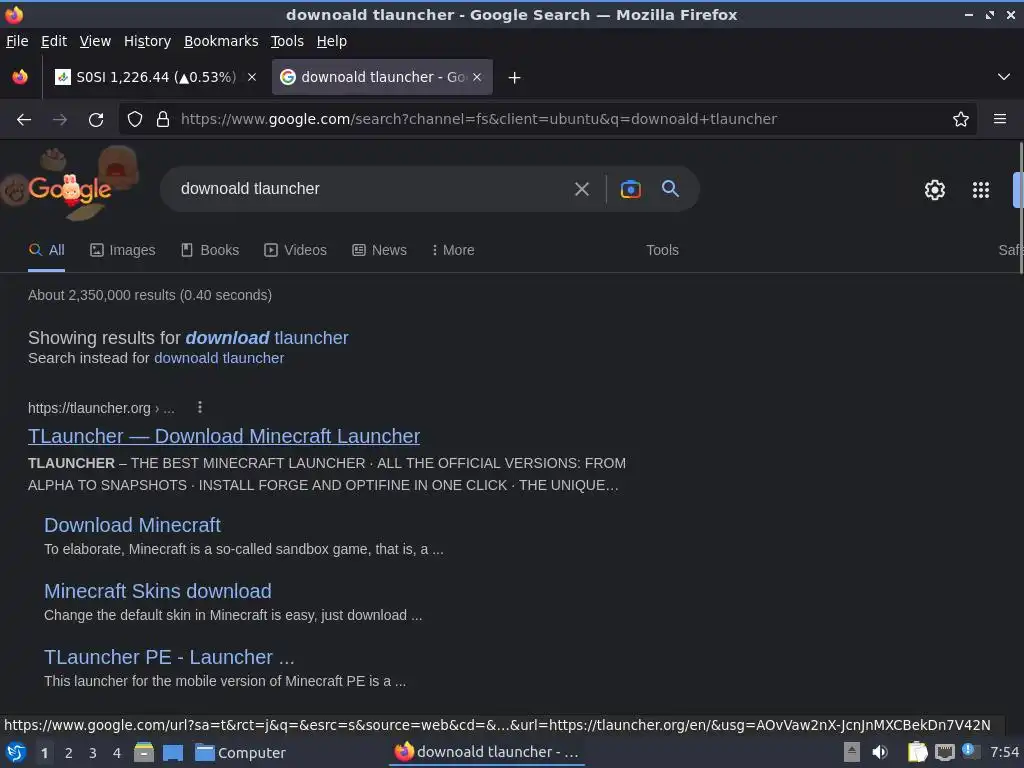Open the Google apps grid
The width and height of the screenshot is (1024, 768).
(981, 189)
